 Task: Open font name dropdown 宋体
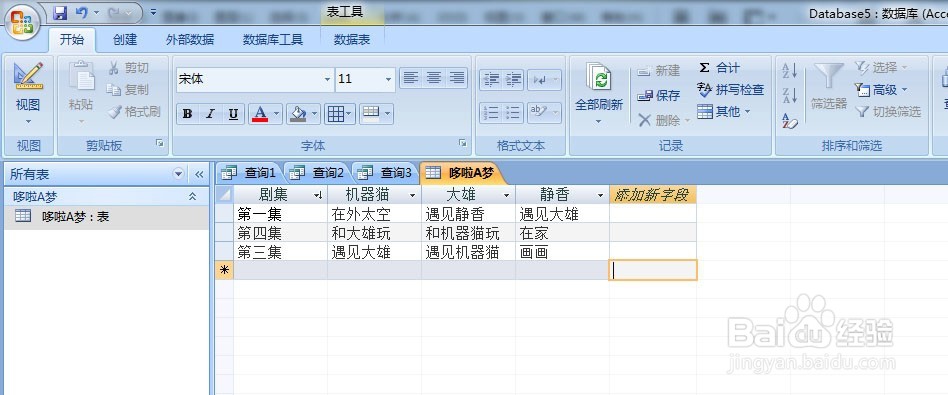[327, 79]
